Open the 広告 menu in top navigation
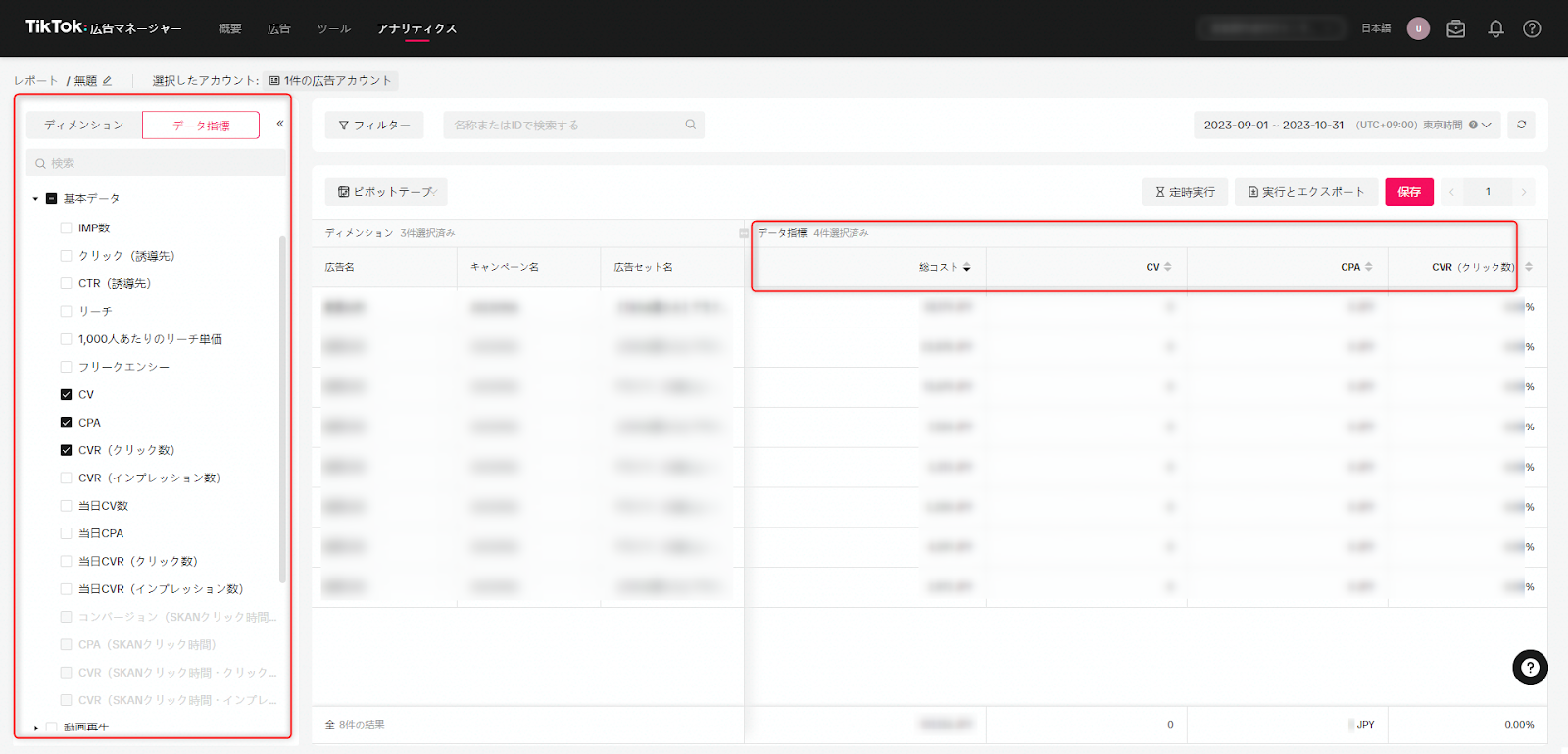The width and height of the screenshot is (1568, 754). [x=279, y=29]
